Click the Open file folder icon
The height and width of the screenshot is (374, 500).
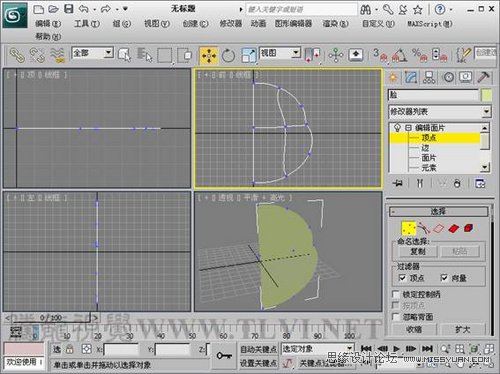point(53,9)
